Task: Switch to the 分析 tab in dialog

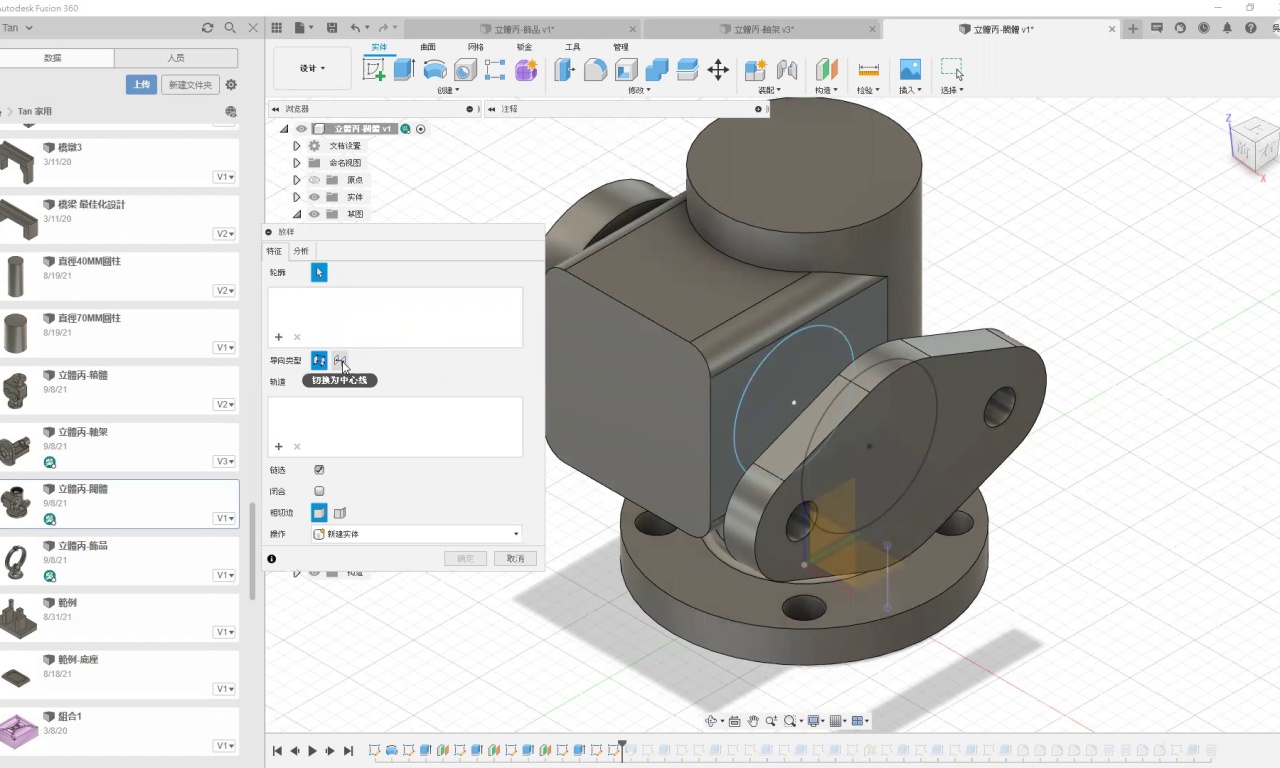Action: point(301,251)
